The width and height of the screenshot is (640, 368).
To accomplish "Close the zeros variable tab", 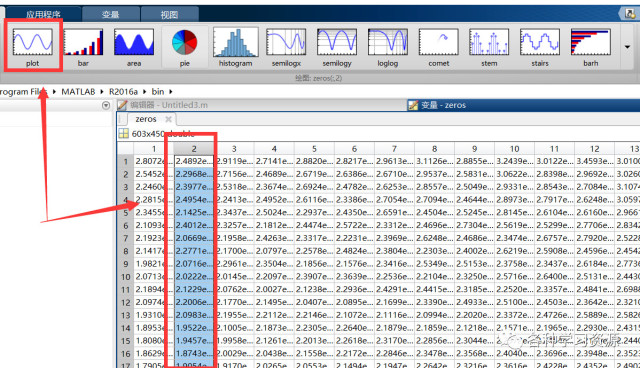I will coord(169,119).
